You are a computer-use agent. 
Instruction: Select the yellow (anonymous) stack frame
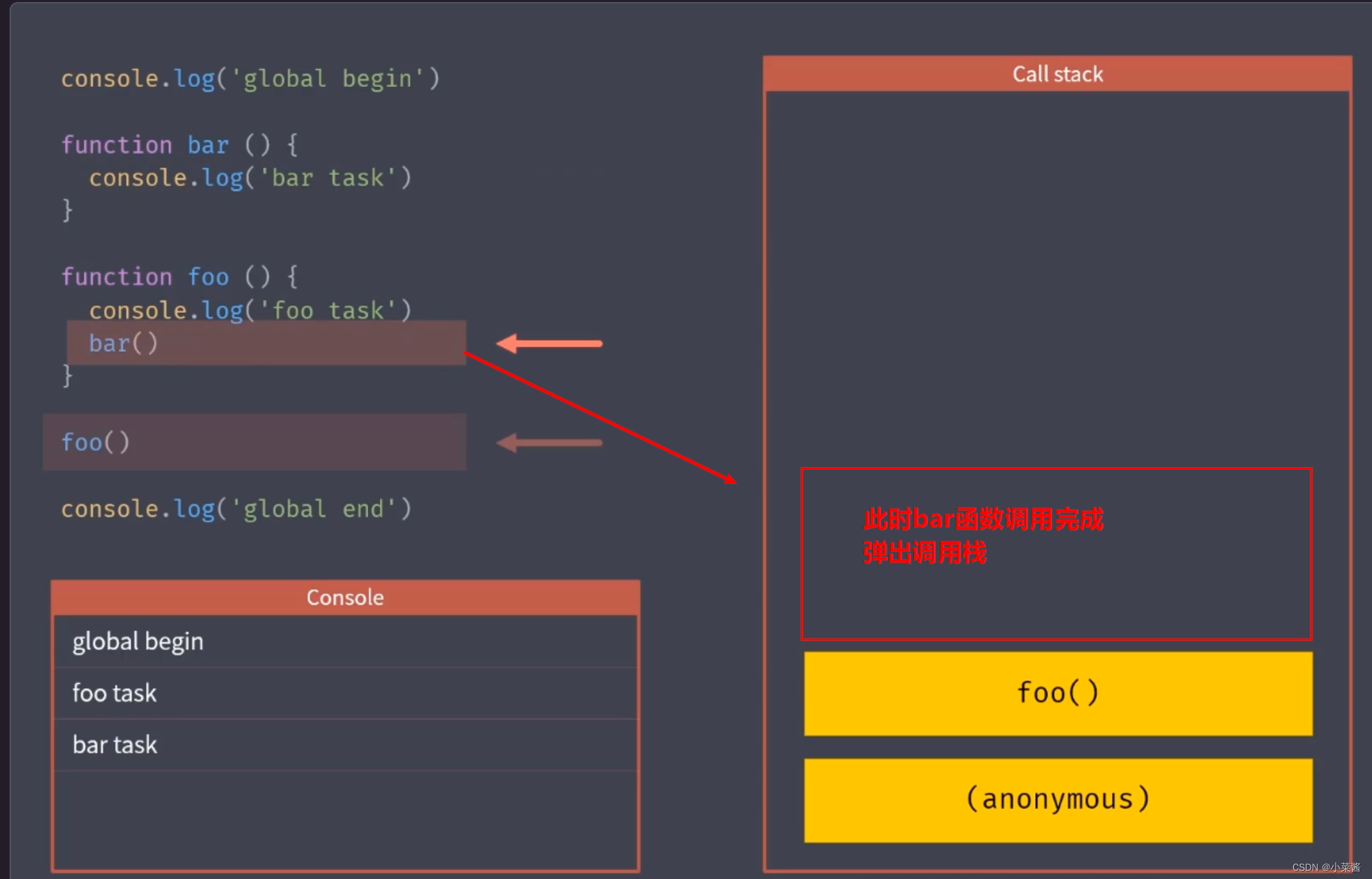pos(1058,800)
